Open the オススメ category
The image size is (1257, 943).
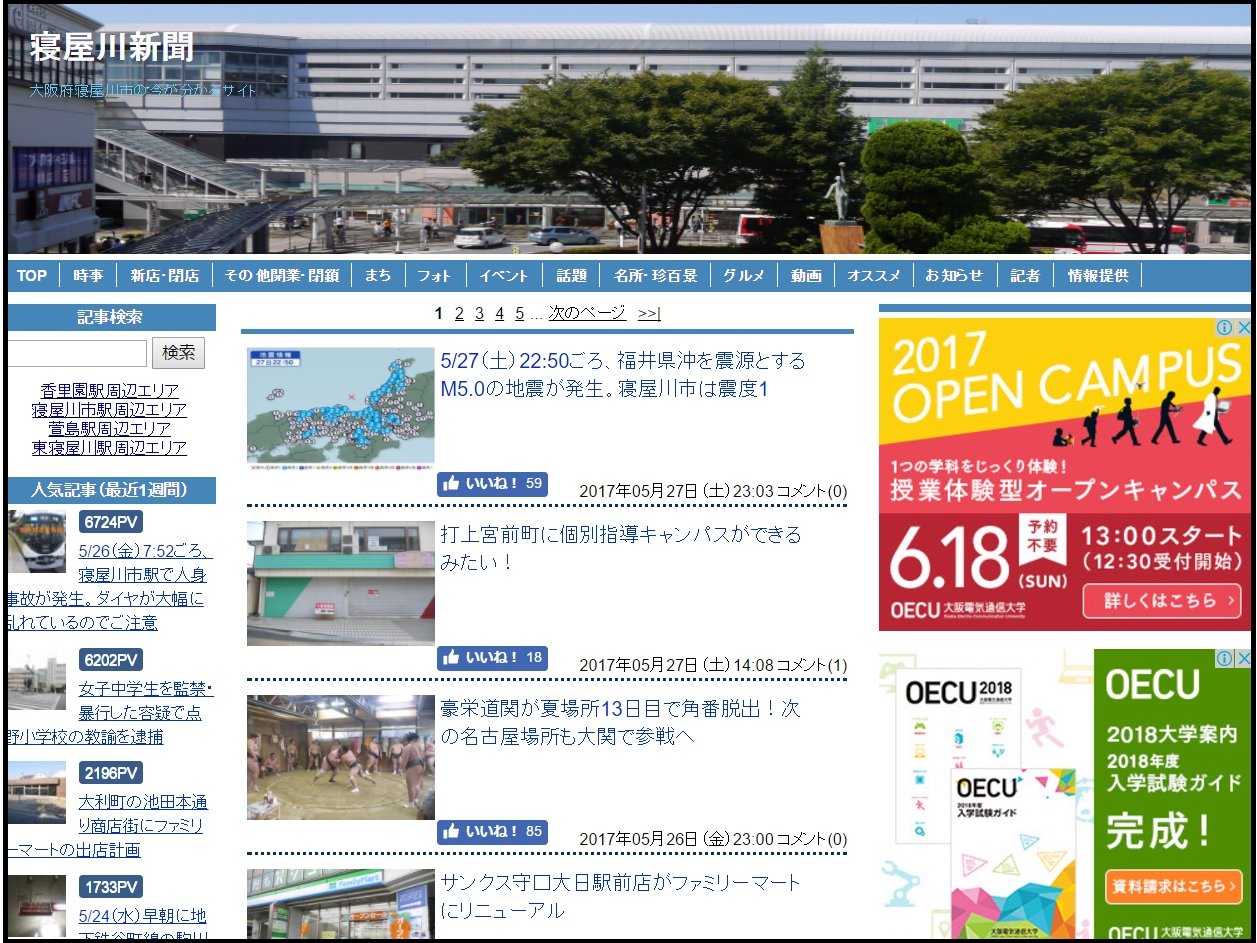pyautogui.click(x=874, y=276)
